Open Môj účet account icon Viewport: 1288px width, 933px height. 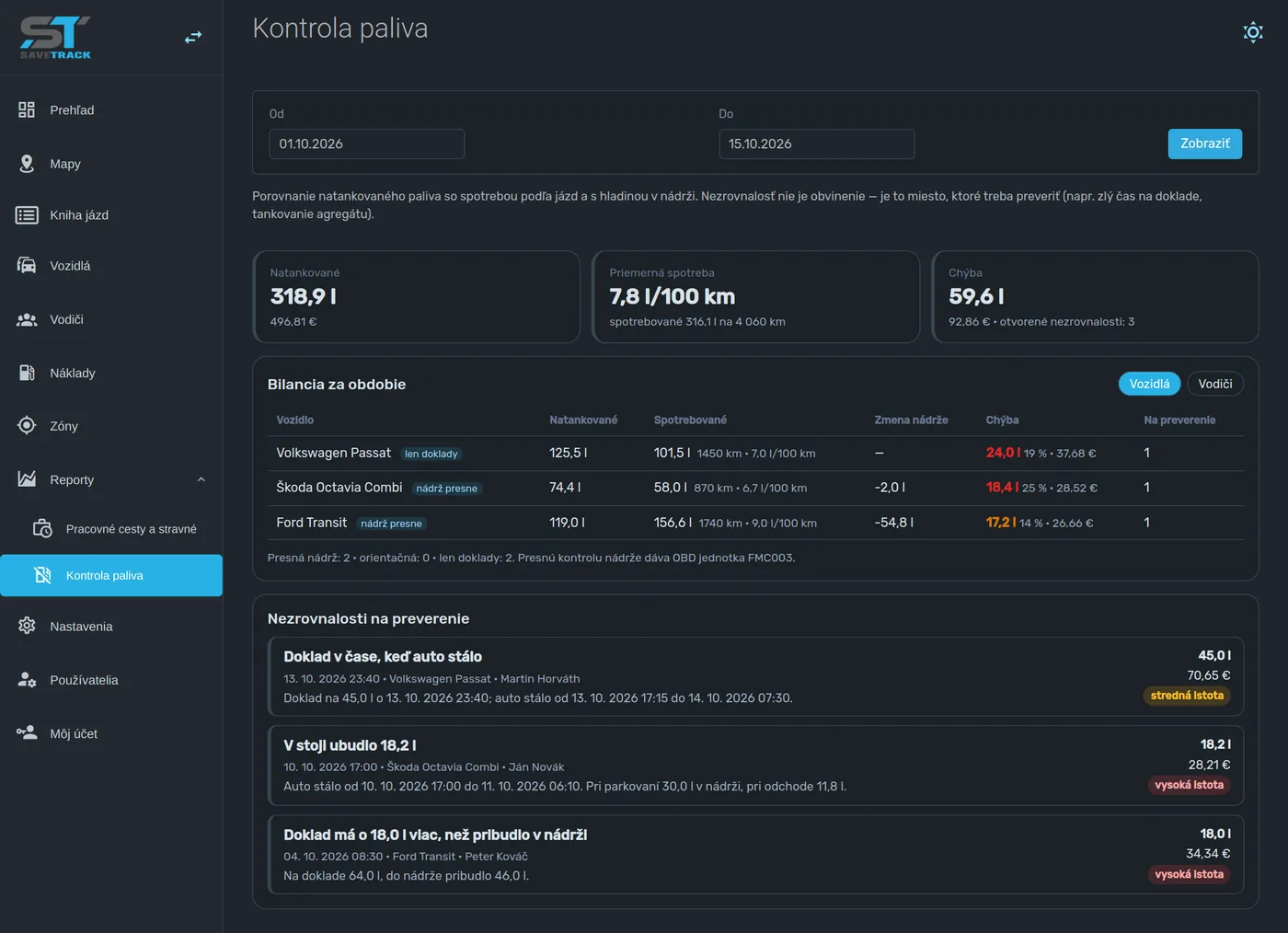(27, 733)
